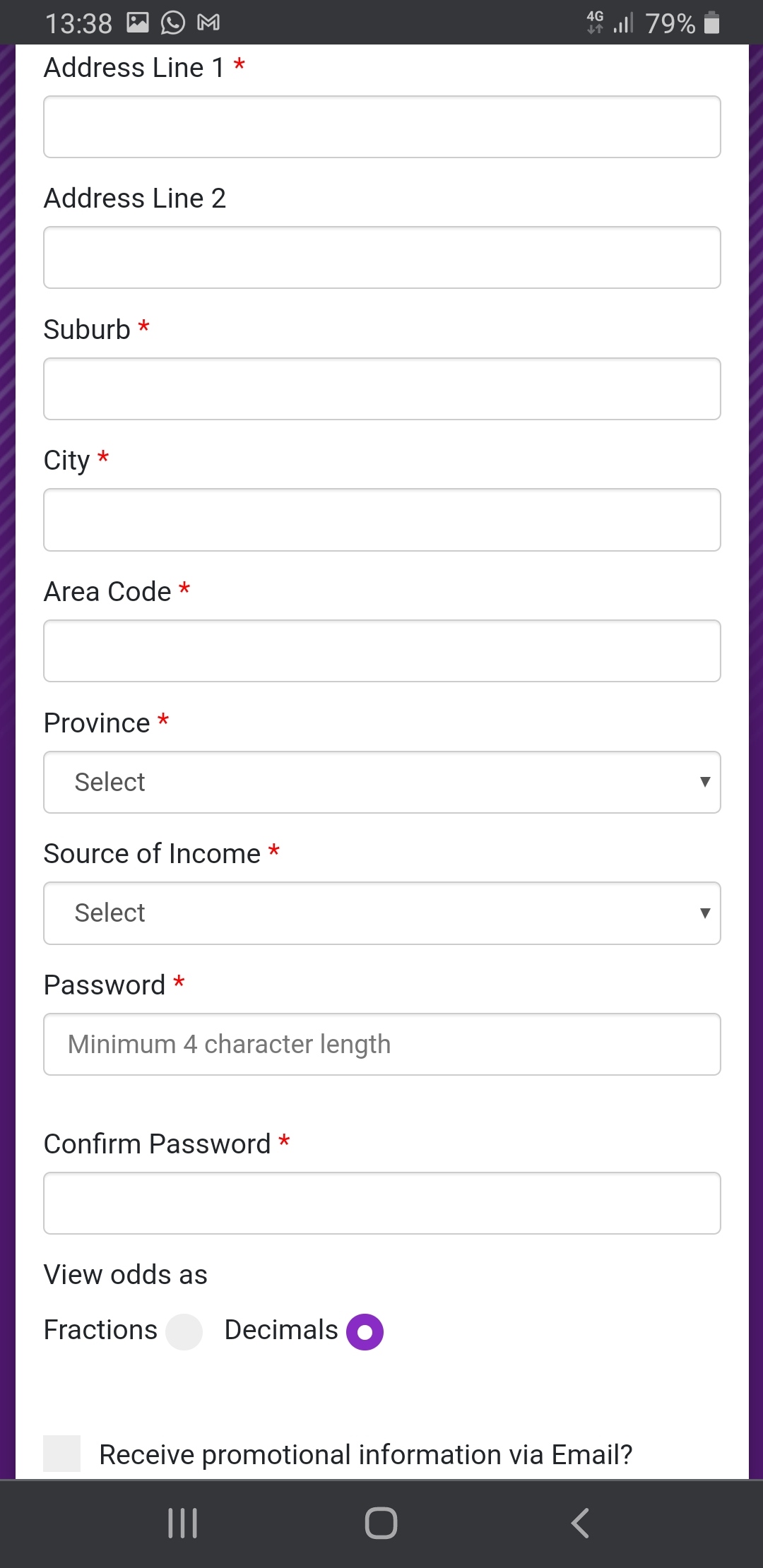Open the Source of Income dropdown

(x=381, y=913)
